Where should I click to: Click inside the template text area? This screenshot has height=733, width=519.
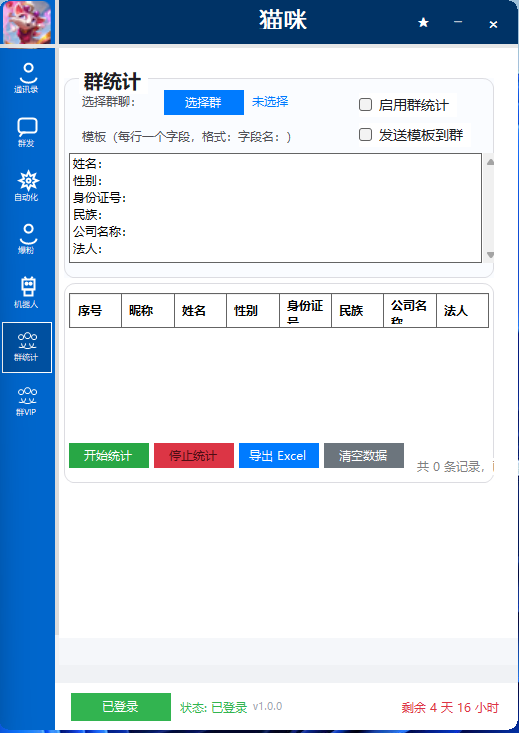pyautogui.click(x=275, y=208)
